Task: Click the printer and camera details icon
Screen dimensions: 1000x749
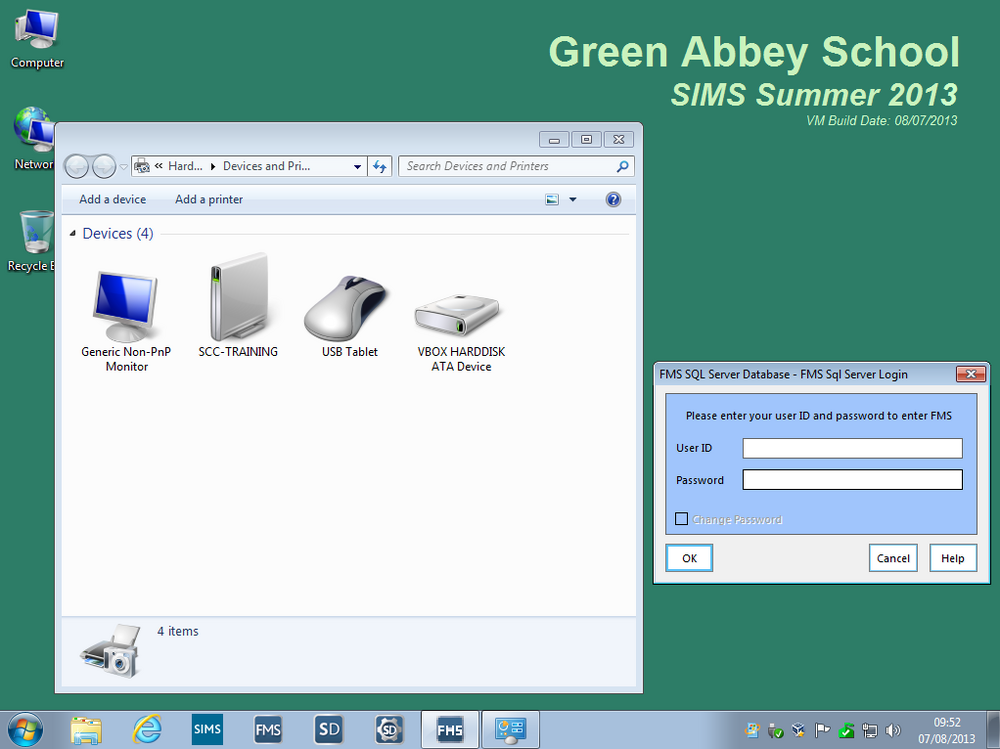Action: click(x=111, y=651)
